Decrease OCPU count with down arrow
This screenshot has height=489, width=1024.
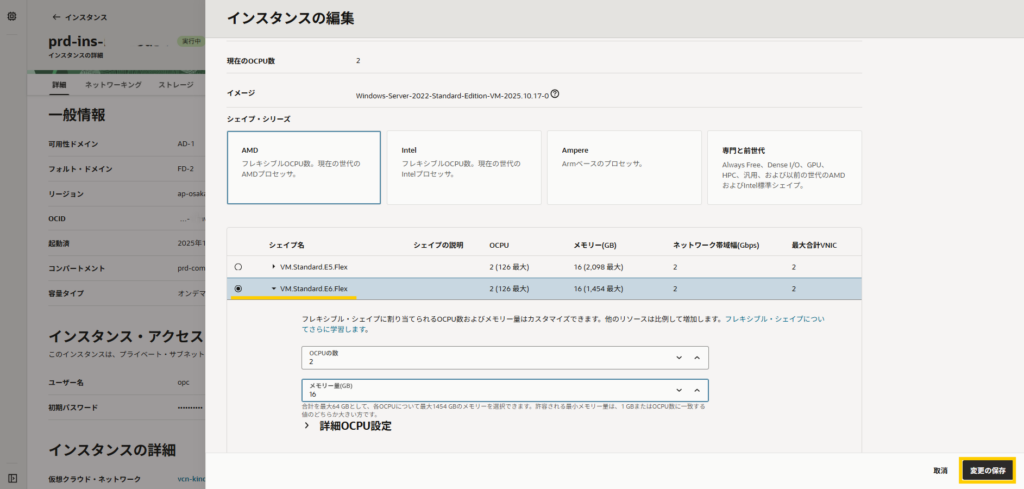679,358
